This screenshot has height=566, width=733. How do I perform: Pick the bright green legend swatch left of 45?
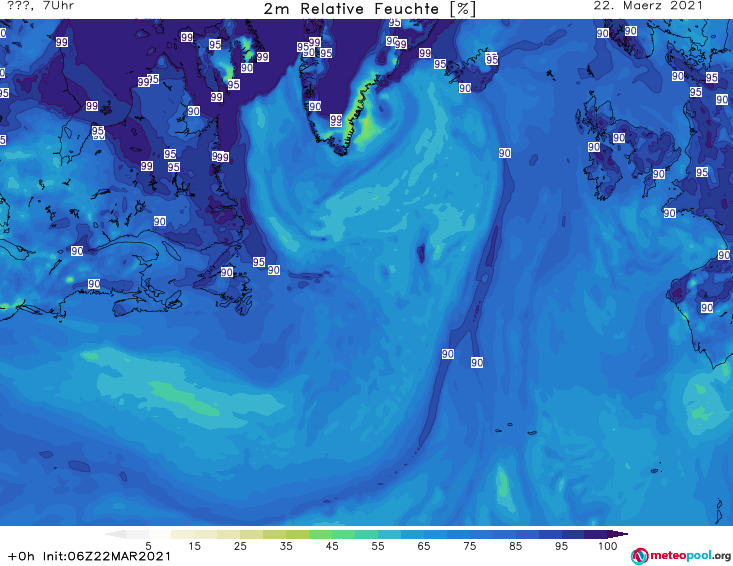pos(321,534)
